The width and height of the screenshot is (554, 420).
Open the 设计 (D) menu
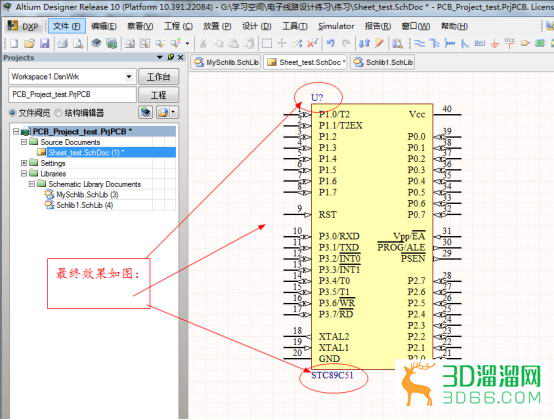(x=257, y=26)
